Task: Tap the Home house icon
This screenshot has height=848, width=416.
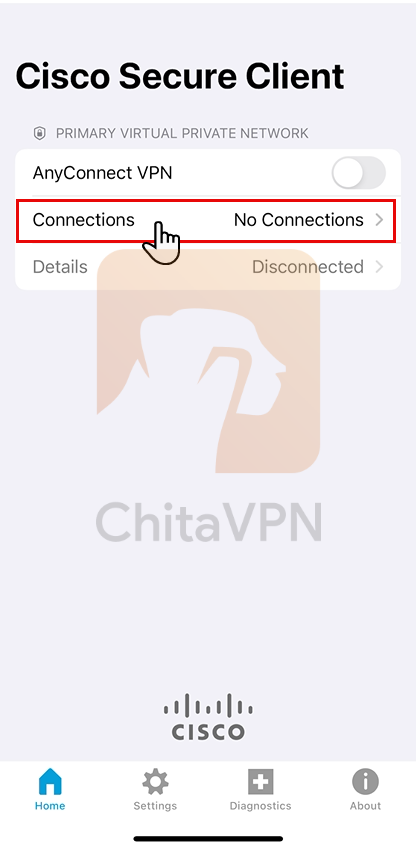Action: [50, 781]
